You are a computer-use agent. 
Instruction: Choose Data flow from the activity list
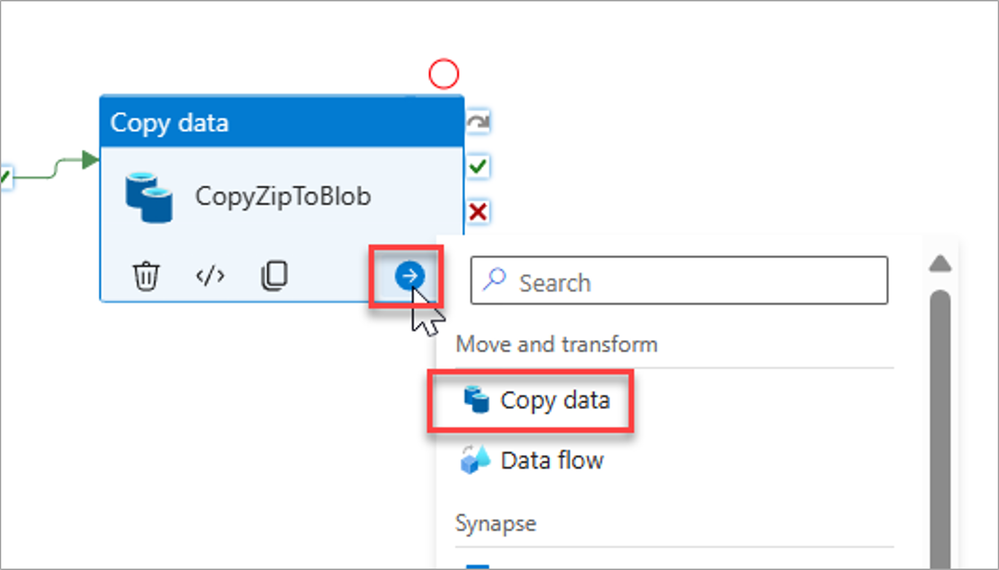pyautogui.click(x=551, y=461)
